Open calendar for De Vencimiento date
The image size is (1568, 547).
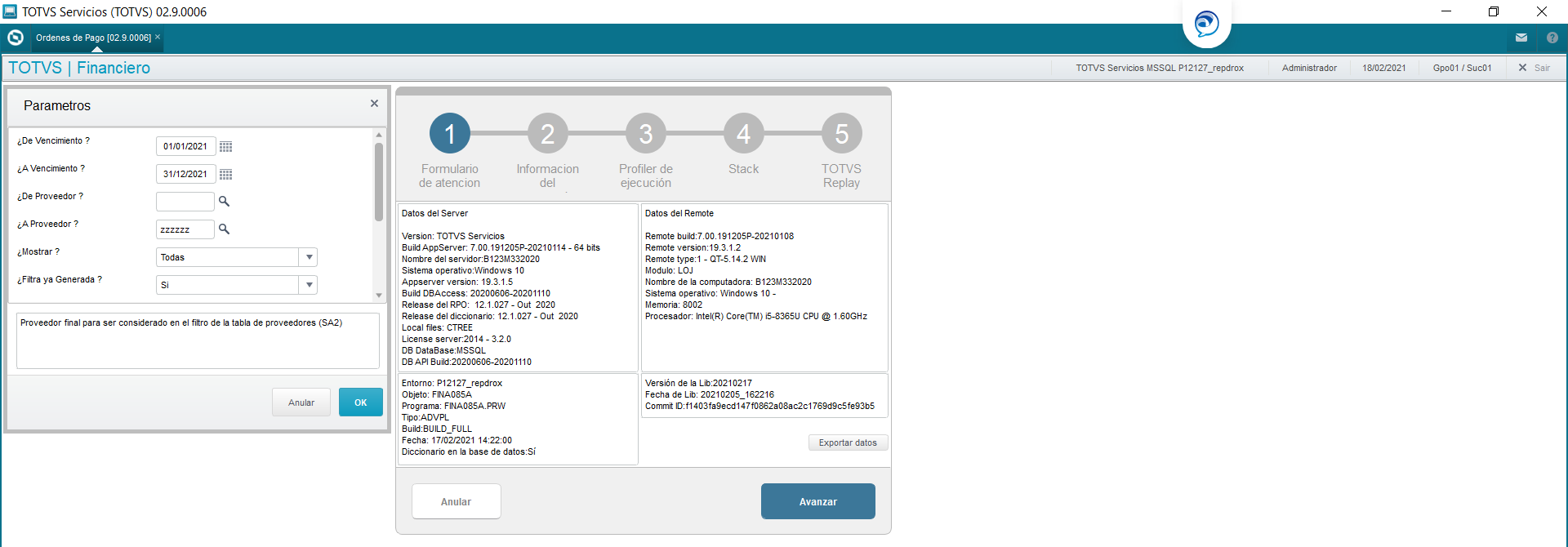(x=226, y=147)
